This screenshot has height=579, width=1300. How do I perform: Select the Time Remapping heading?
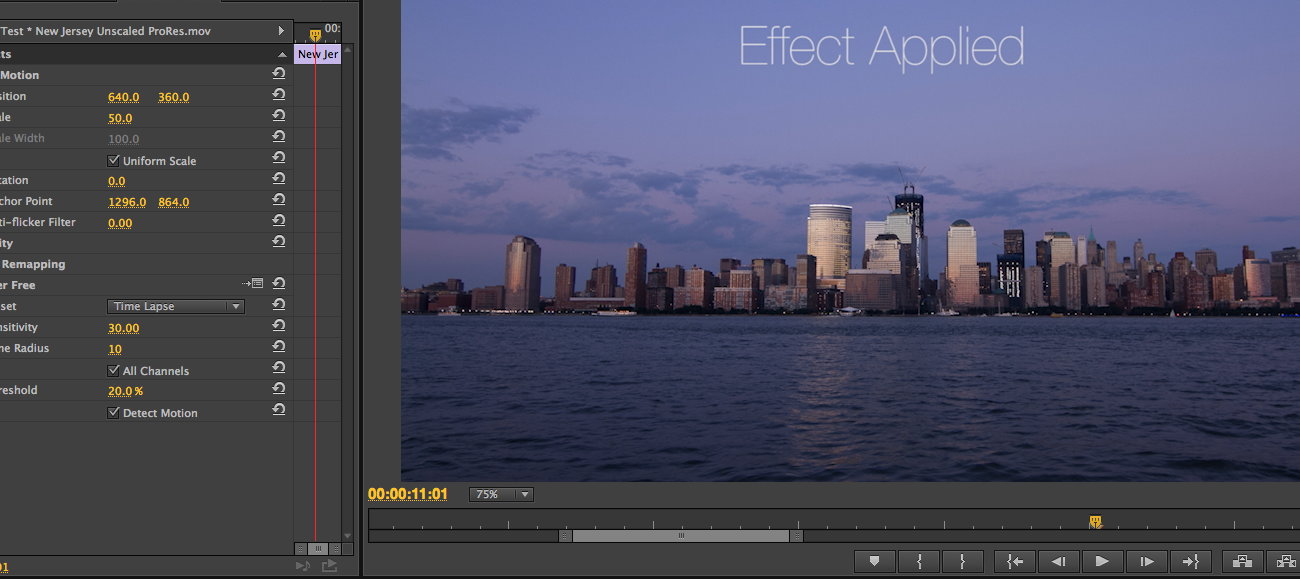(x=33, y=264)
